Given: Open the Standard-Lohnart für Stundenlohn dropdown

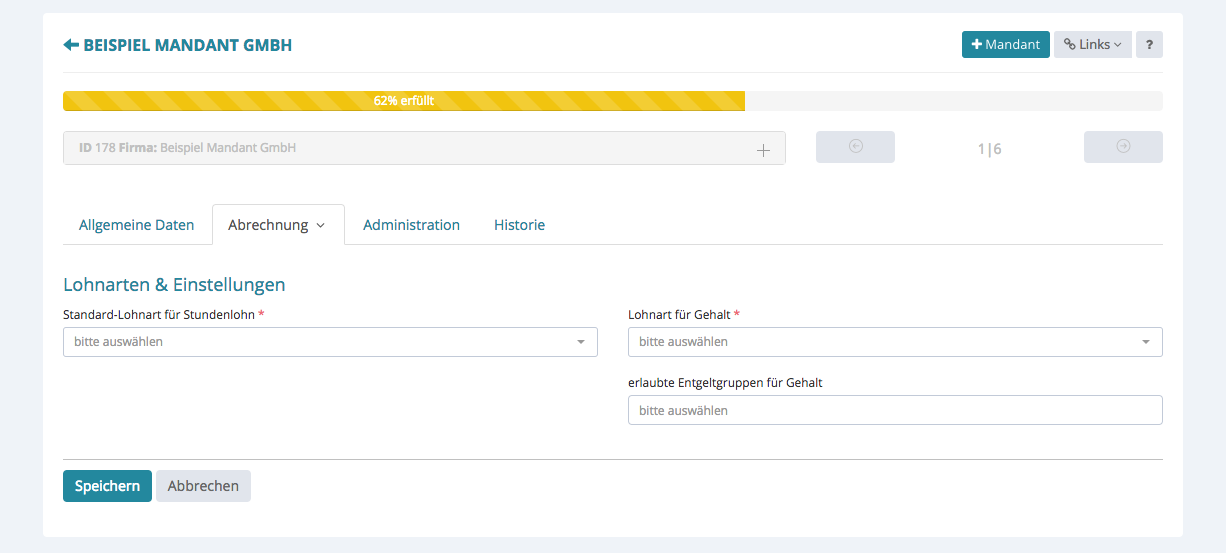Looking at the screenshot, I should [x=330, y=342].
